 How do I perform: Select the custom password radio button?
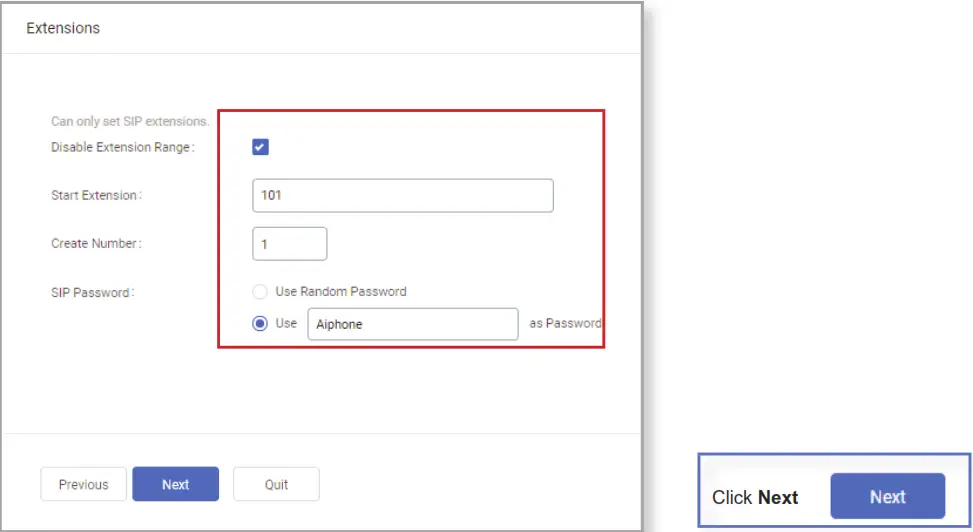point(260,324)
